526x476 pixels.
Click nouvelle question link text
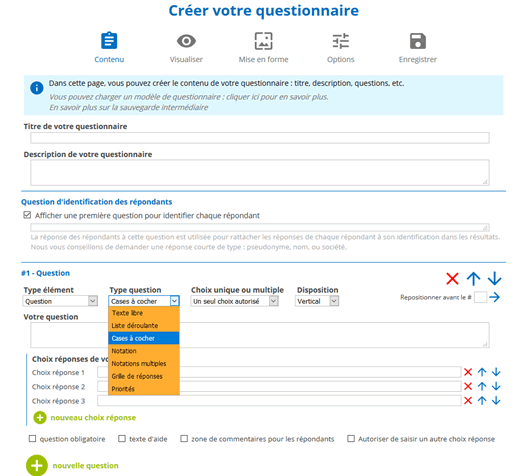click(86, 466)
